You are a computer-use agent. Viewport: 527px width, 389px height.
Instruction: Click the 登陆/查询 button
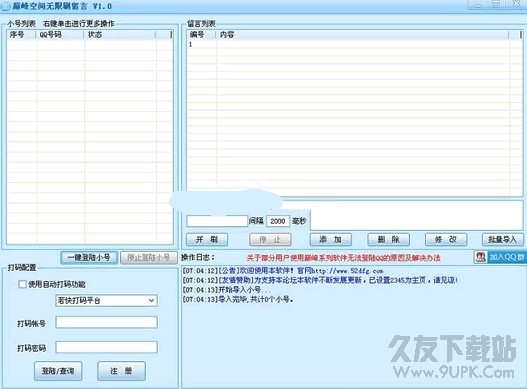click(58, 371)
